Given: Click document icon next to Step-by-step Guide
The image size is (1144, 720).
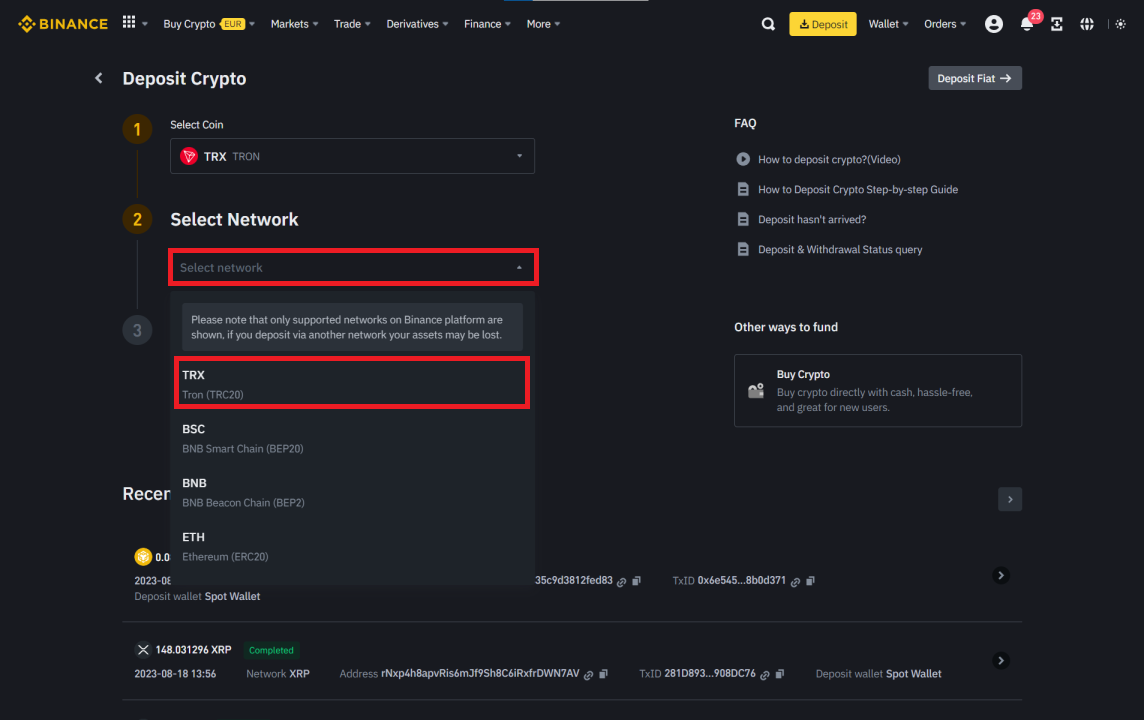Looking at the screenshot, I should coord(743,190).
